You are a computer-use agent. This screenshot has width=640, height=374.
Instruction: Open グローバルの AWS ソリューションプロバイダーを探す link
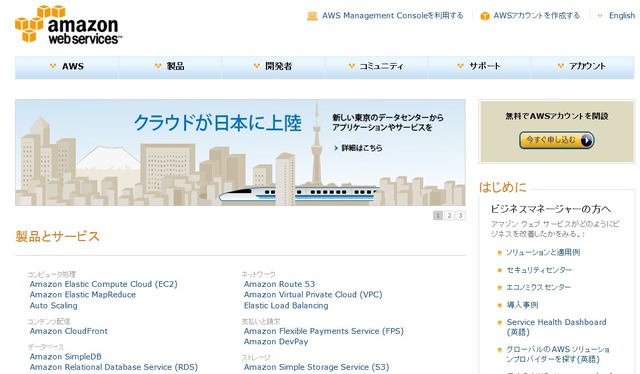(x=558, y=354)
